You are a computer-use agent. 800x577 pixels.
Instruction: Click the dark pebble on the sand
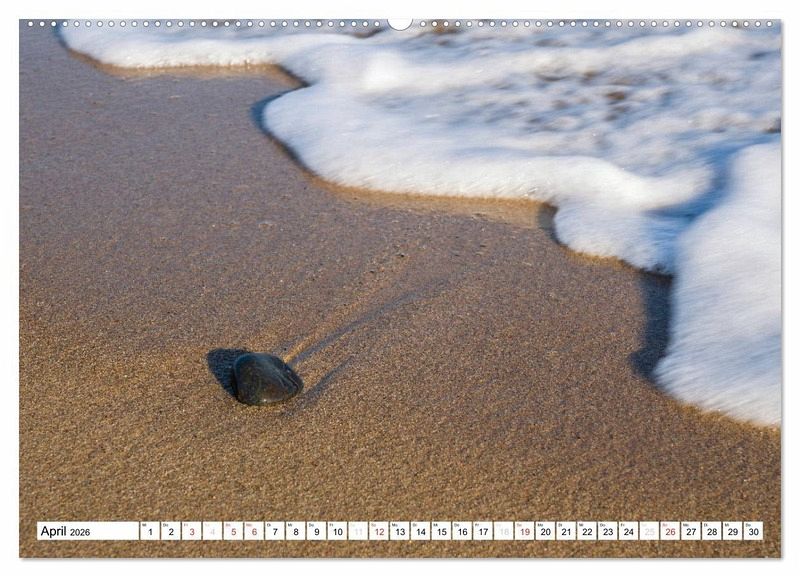point(266,379)
